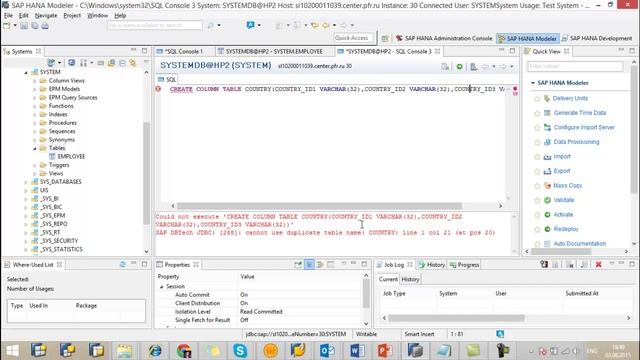
Task: Click the red delete icon in Job Log
Action: (598, 264)
